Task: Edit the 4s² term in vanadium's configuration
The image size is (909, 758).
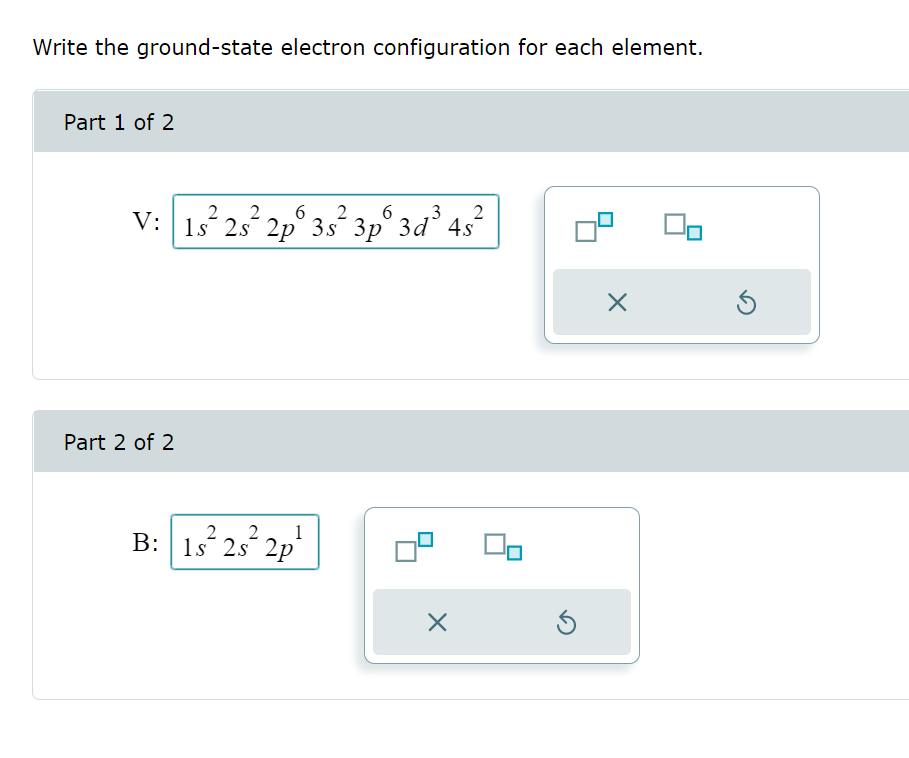Action: pyautogui.click(x=464, y=222)
